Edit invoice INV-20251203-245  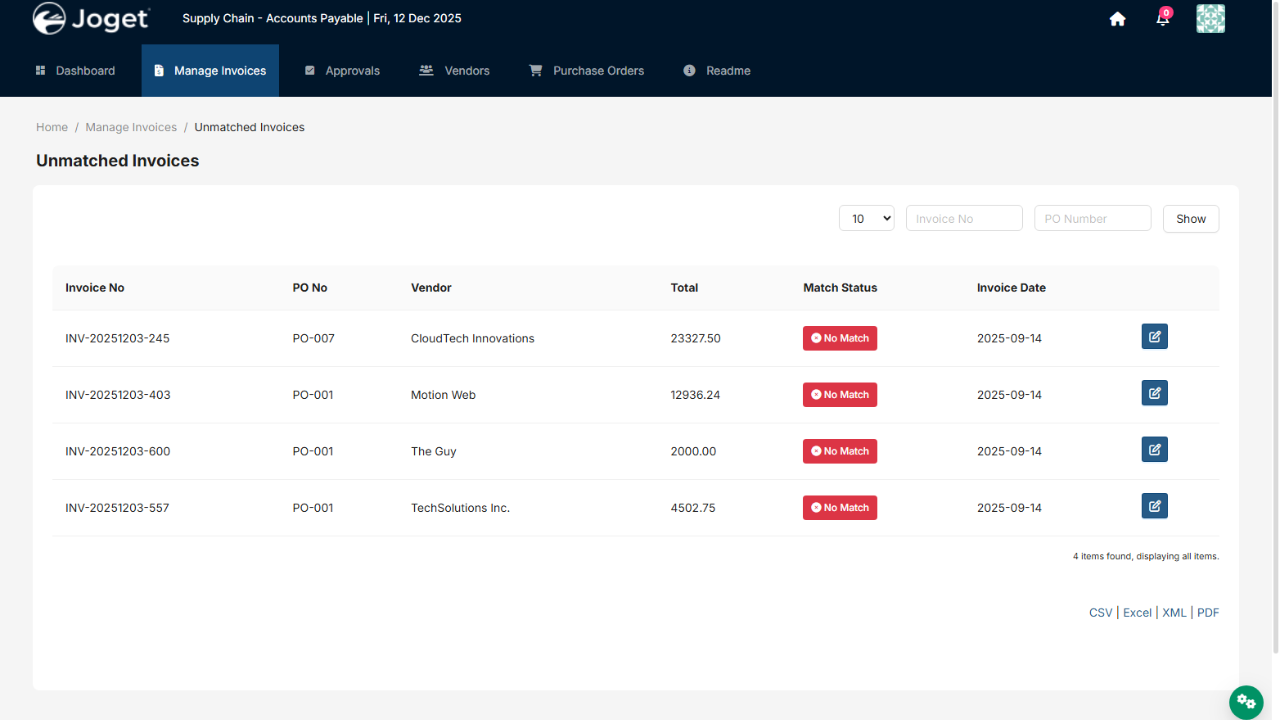1154,337
